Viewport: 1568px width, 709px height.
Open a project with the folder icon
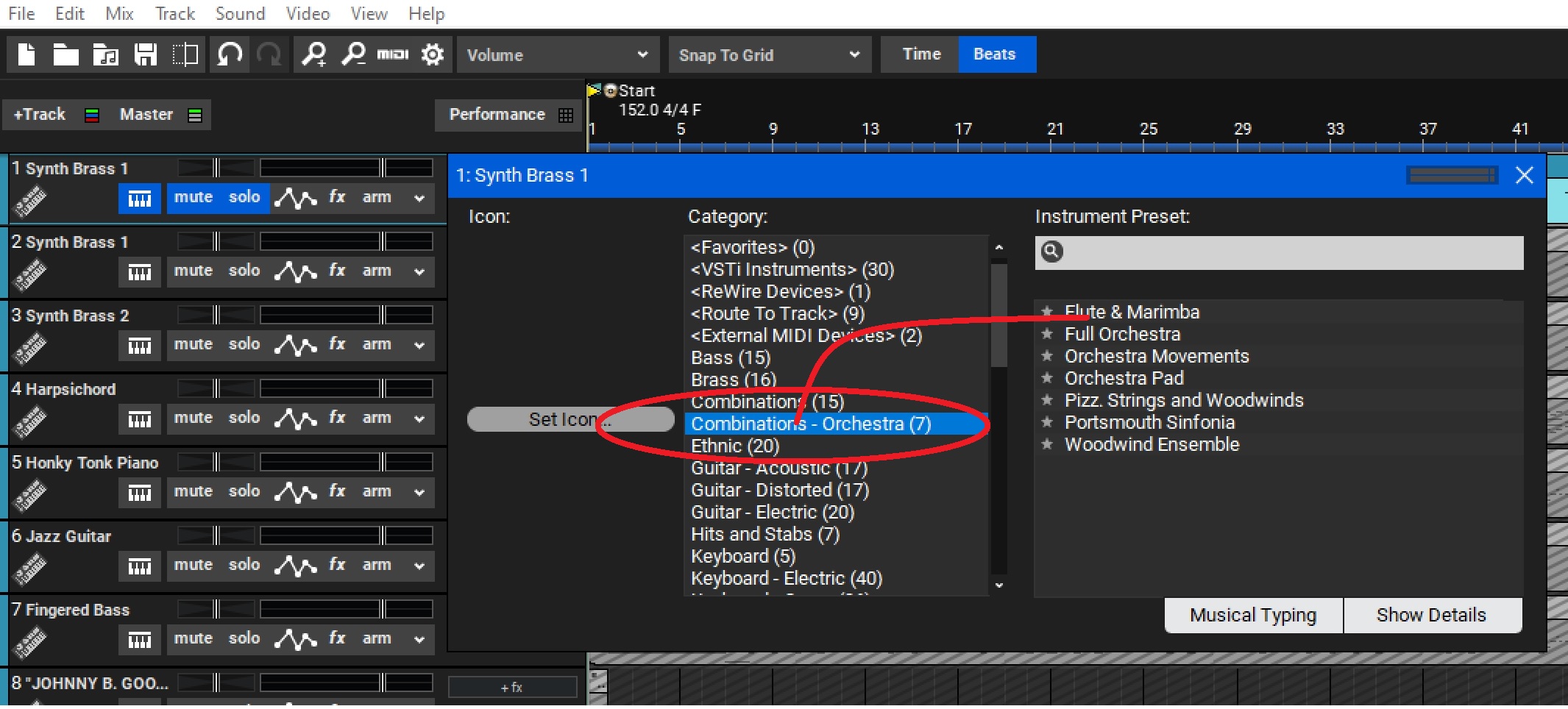(x=65, y=55)
